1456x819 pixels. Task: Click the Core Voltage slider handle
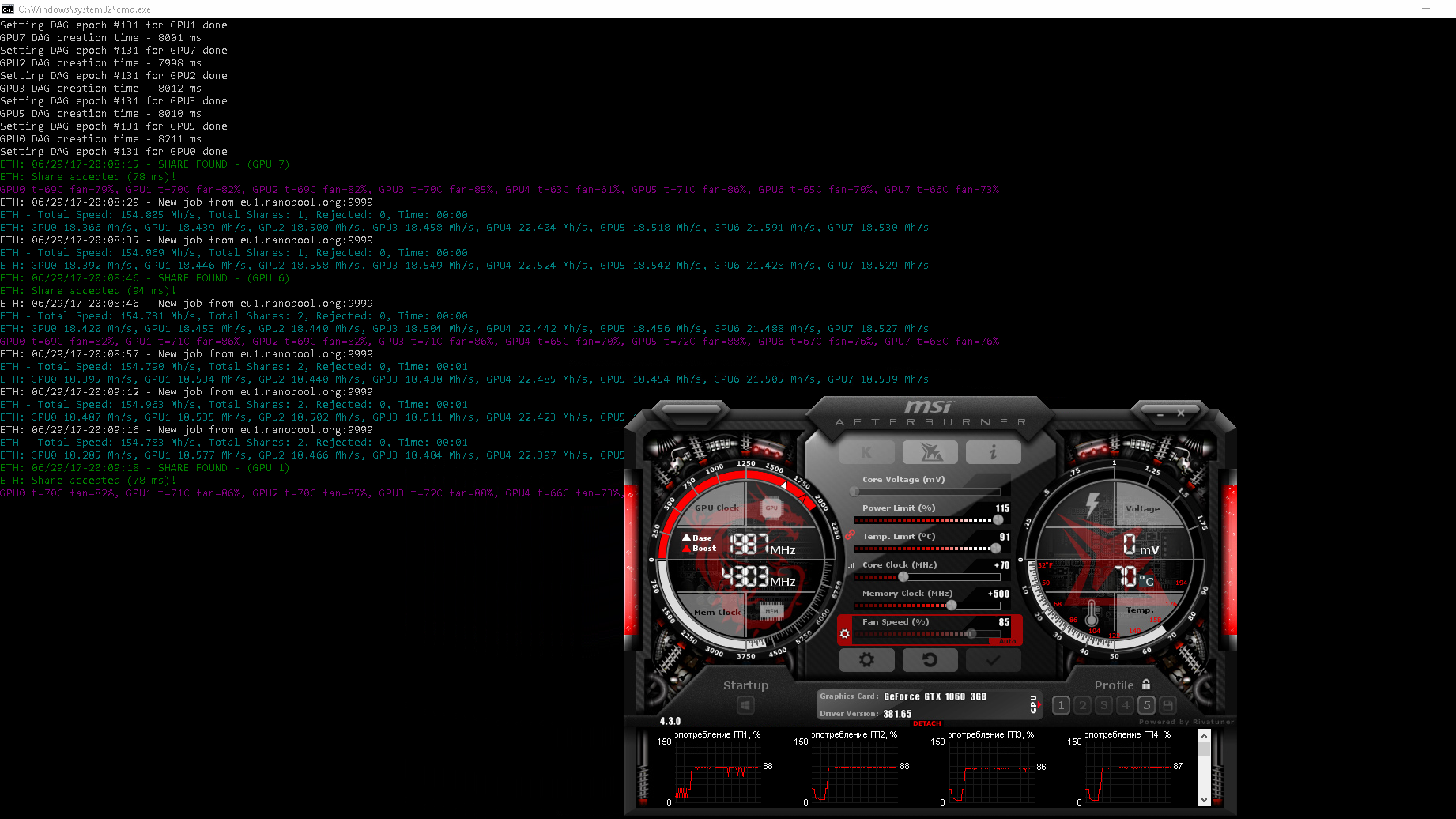coord(854,492)
